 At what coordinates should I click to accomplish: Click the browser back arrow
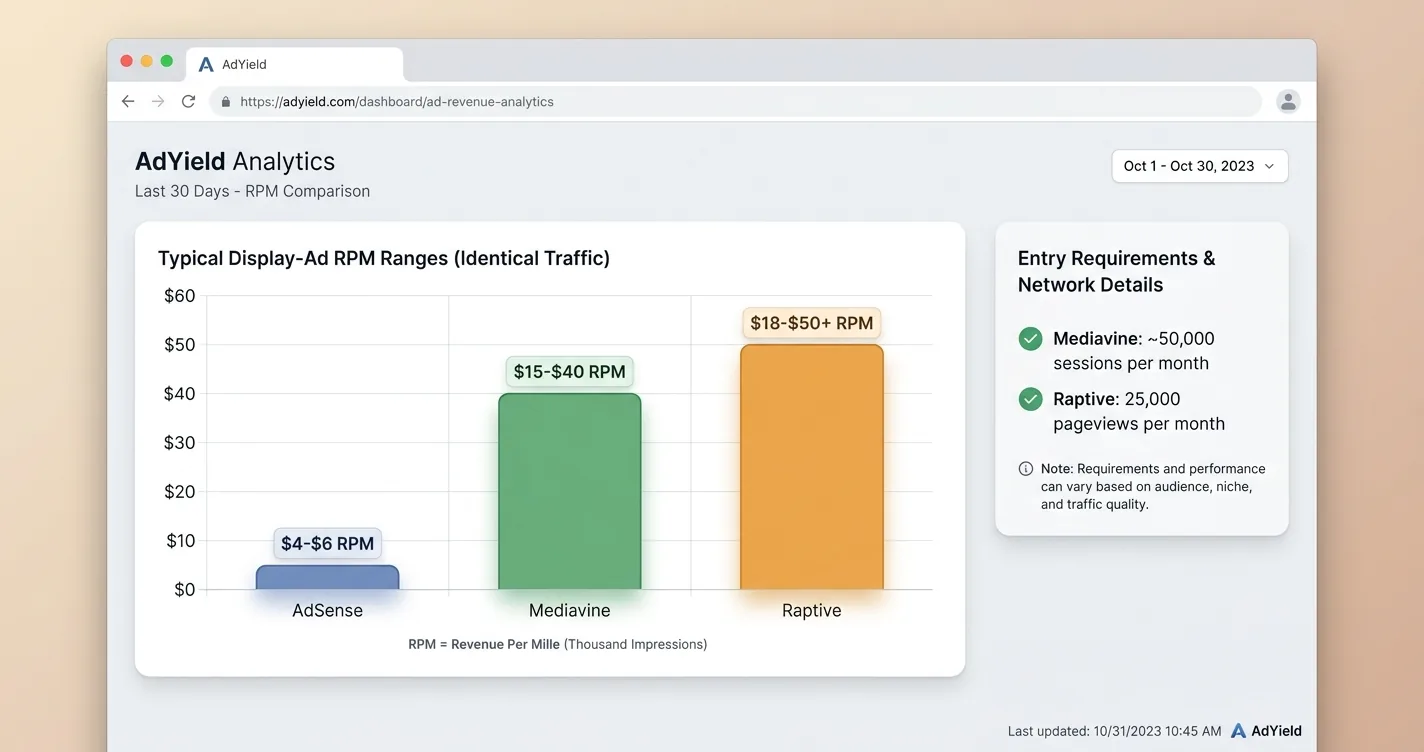[x=128, y=101]
